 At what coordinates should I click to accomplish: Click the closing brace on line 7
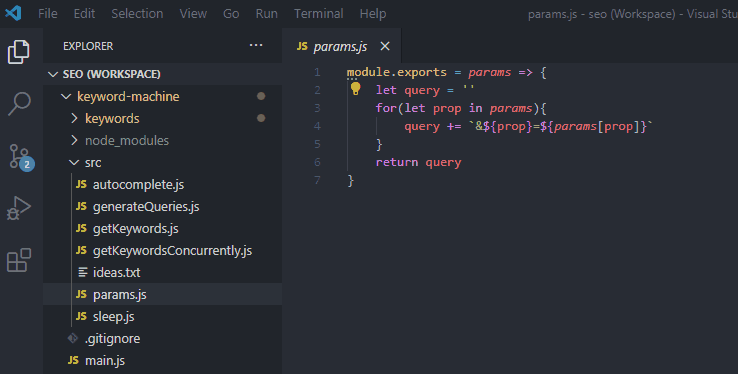(350, 181)
